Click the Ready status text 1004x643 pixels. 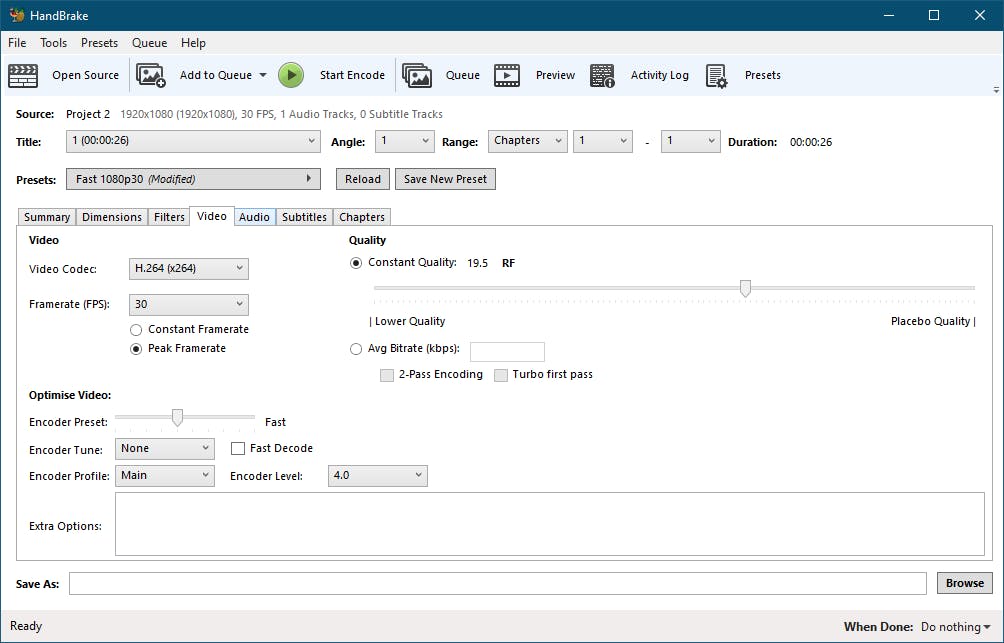click(x=26, y=626)
